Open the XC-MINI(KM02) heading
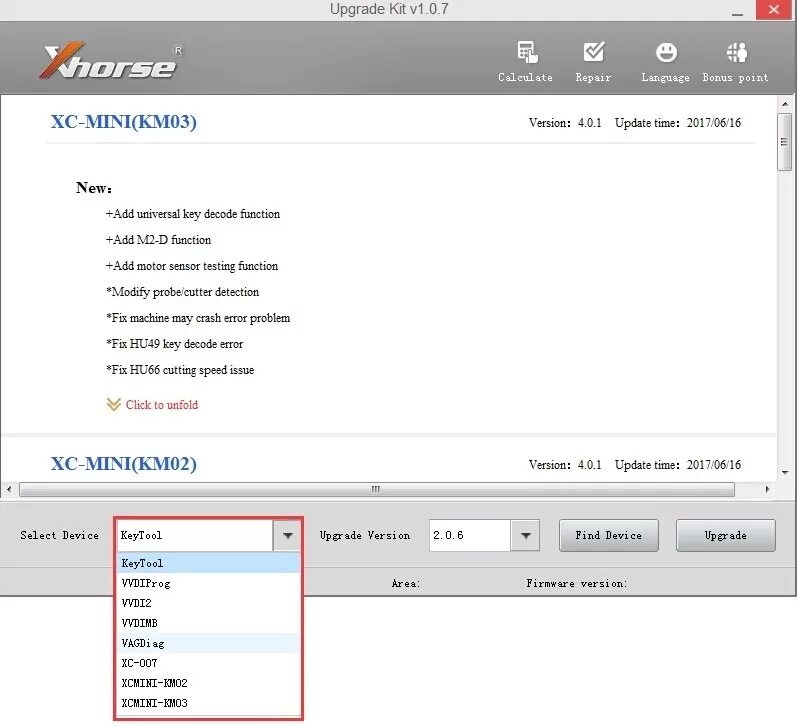This screenshot has width=798, height=727. click(124, 464)
